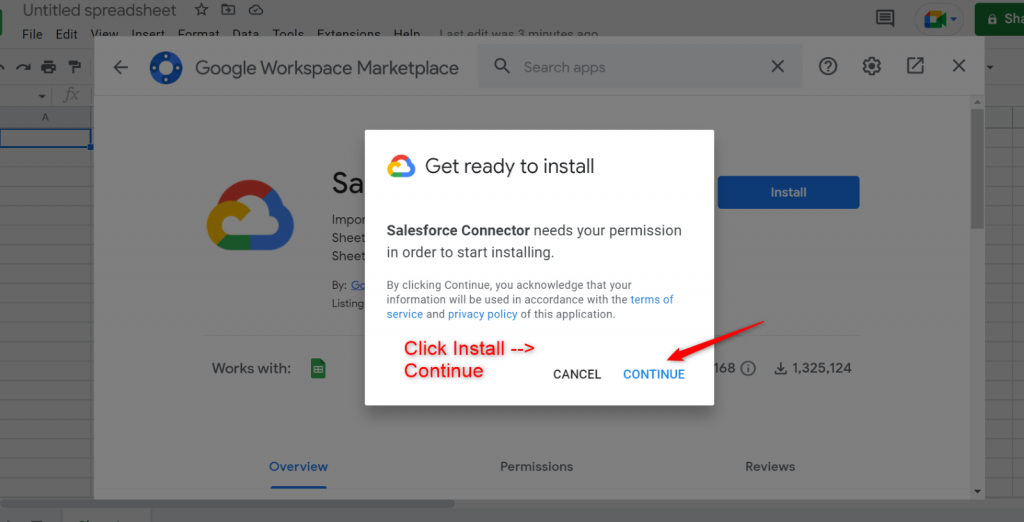Image resolution: width=1024 pixels, height=522 pixels.
Task: Click the move to folder icon
Action: click(x=228, y=10)
